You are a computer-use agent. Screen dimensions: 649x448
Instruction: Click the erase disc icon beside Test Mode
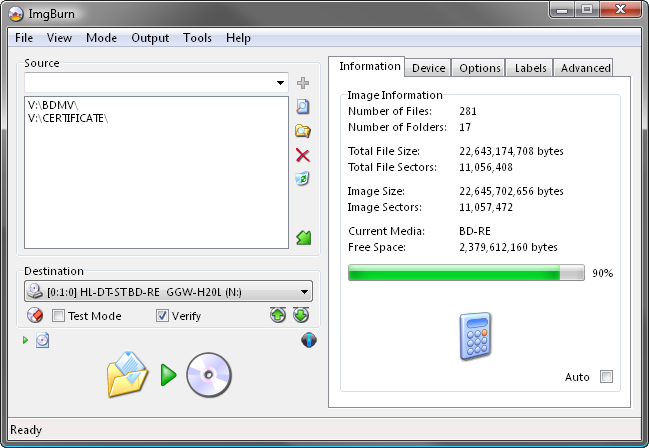pos(35,316)
